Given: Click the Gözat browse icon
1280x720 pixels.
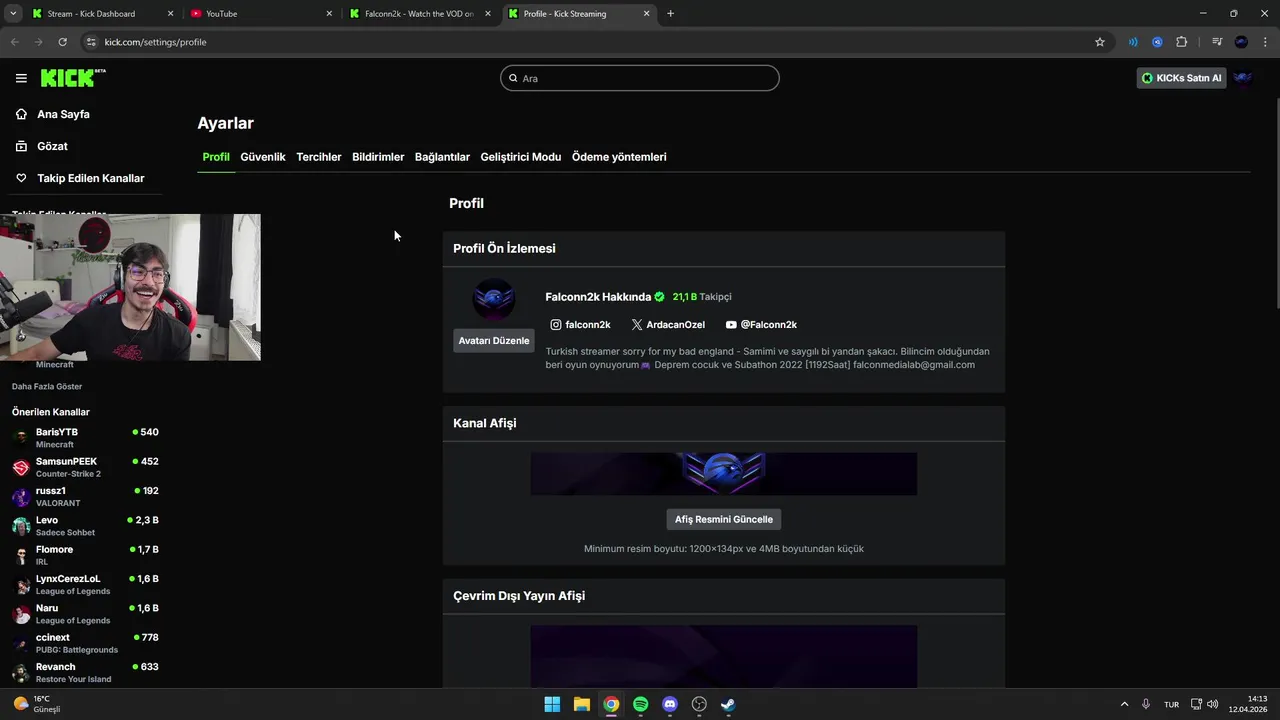Looking at the screenshot, I should pos(21,146).
